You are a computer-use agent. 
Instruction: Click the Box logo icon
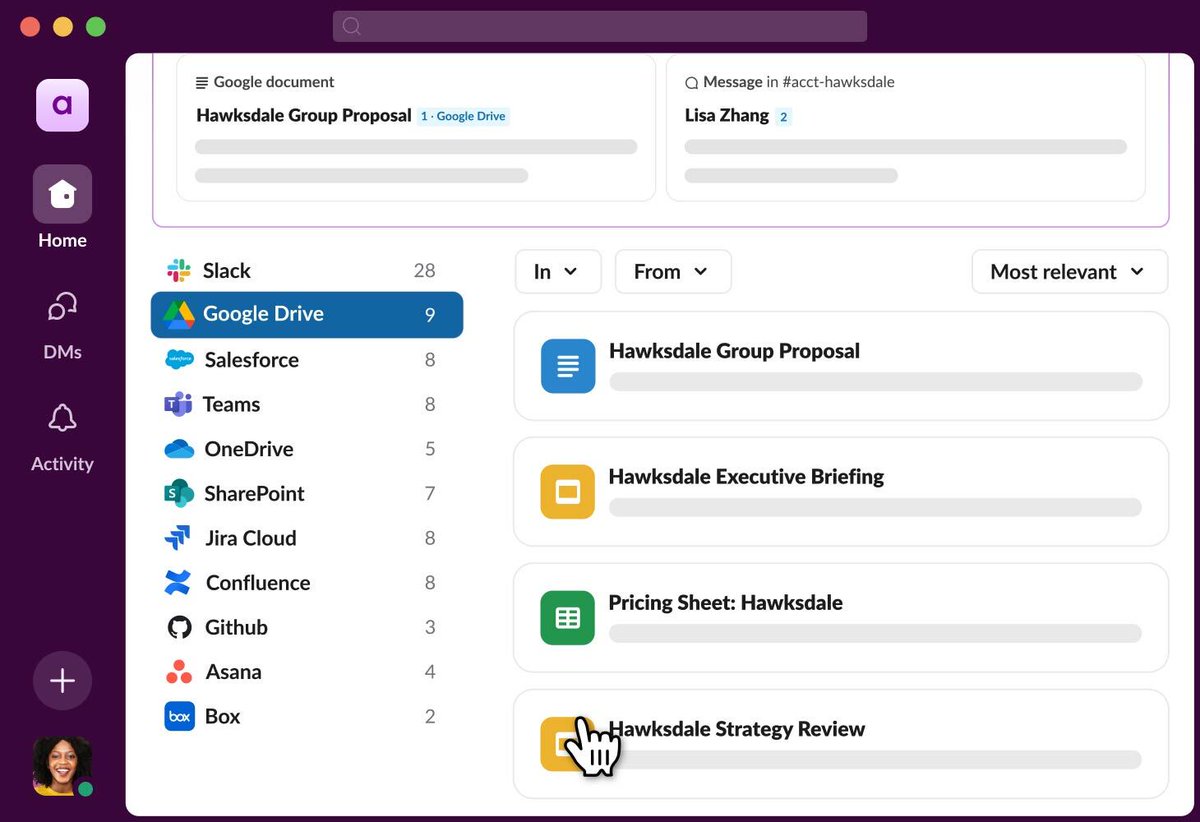179,716
